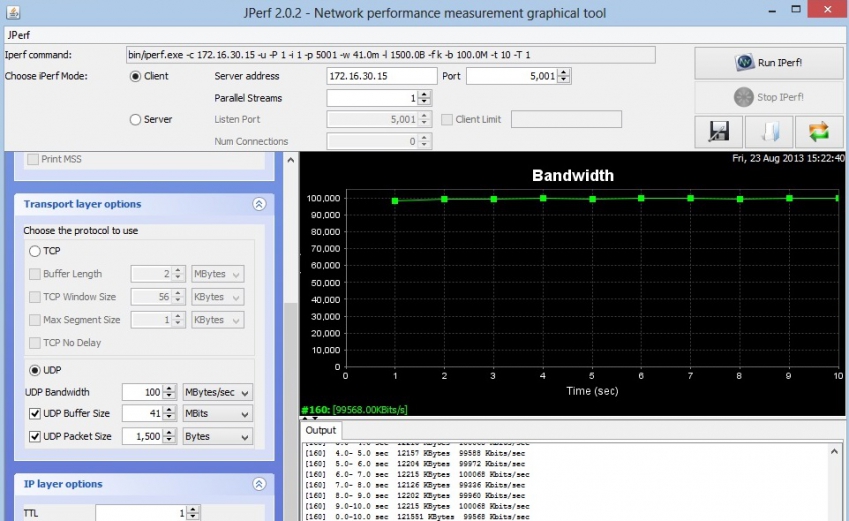
Task: Click the 'Transport layer options' heading
Action: 82,204
